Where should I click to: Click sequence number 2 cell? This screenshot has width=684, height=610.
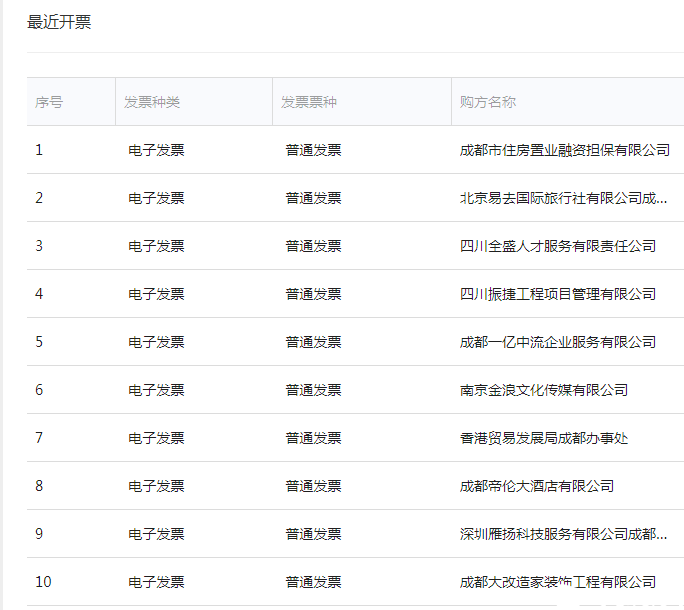point(39,198)
